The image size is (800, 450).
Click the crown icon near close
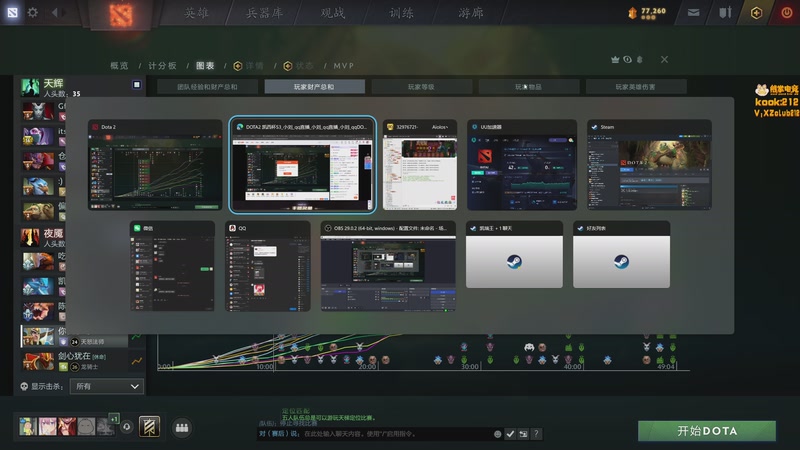click(x=615, y=60)
